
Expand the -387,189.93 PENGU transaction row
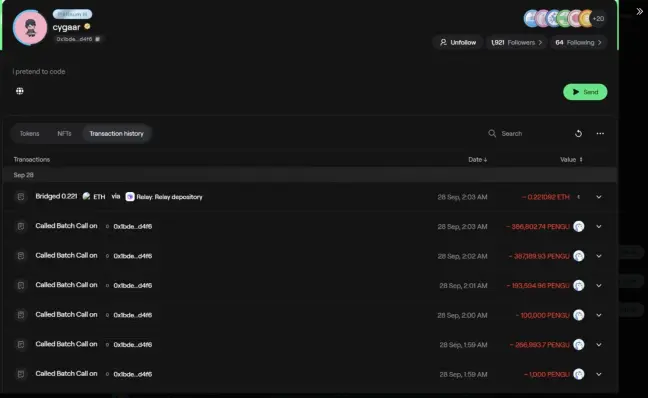[x=598, y=256]
